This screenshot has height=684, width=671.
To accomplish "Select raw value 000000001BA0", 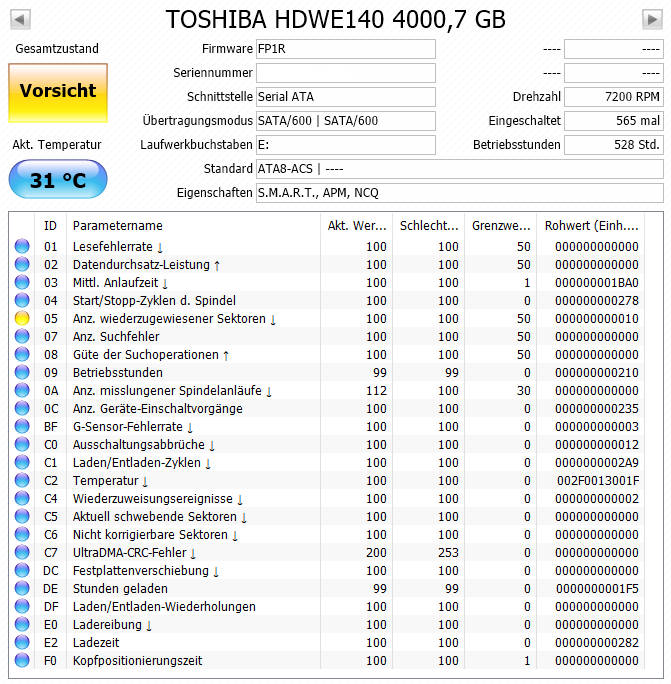I will (x=597, y=283).
